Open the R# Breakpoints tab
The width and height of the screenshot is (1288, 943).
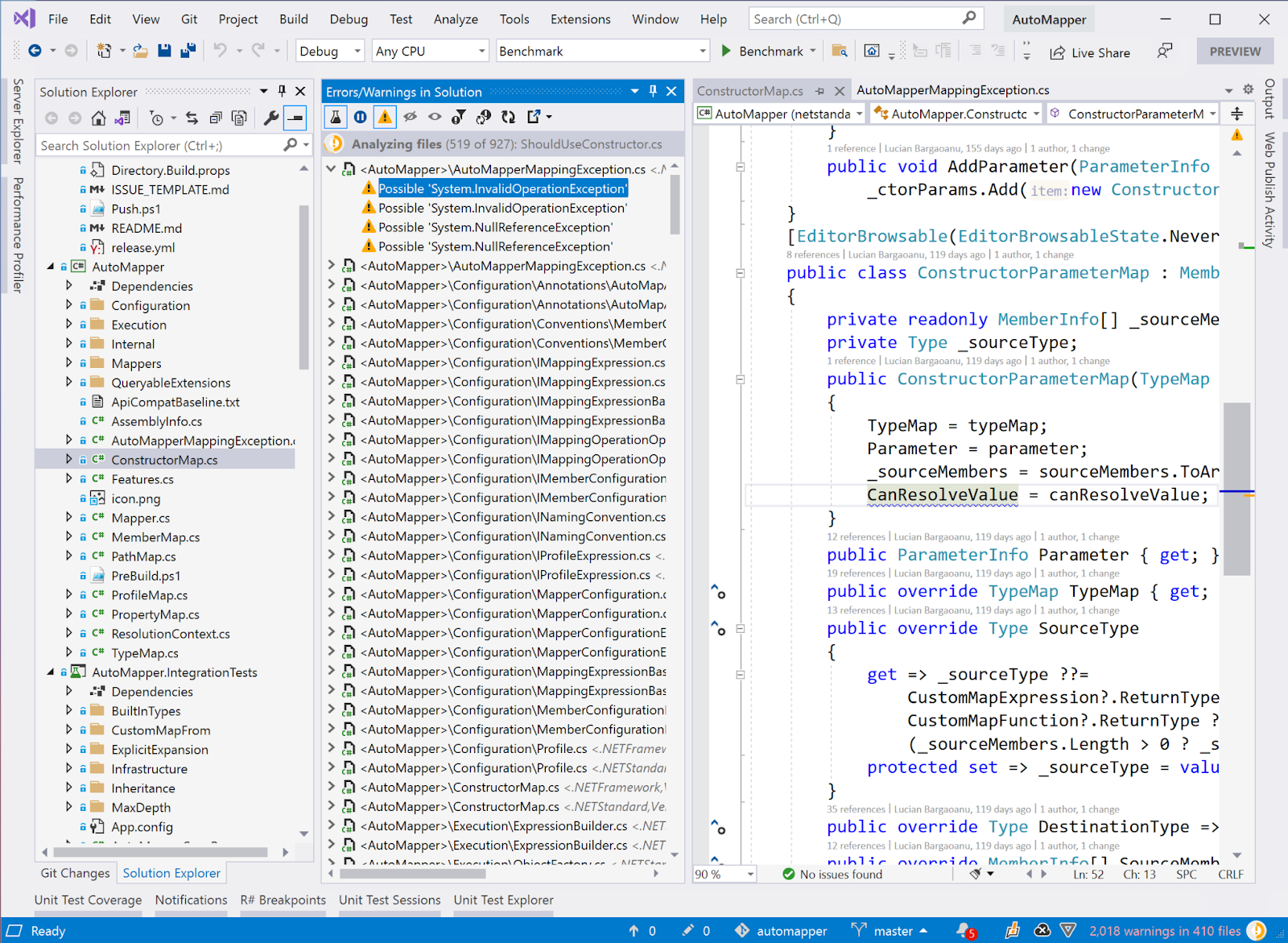pos(283,900)
